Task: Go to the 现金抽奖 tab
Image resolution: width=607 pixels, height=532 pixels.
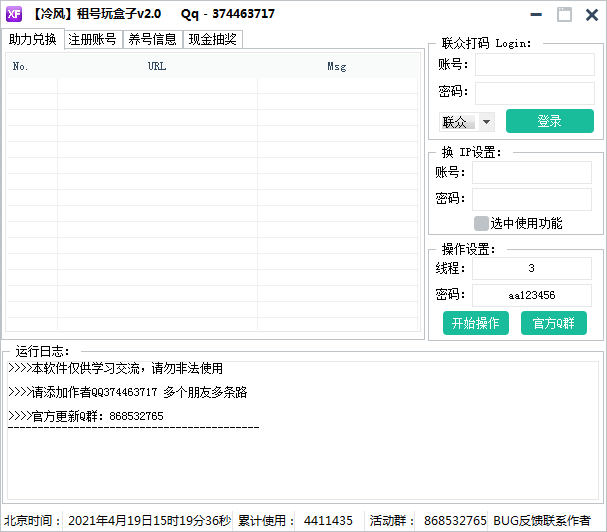Action: click(x=213, y=39)
